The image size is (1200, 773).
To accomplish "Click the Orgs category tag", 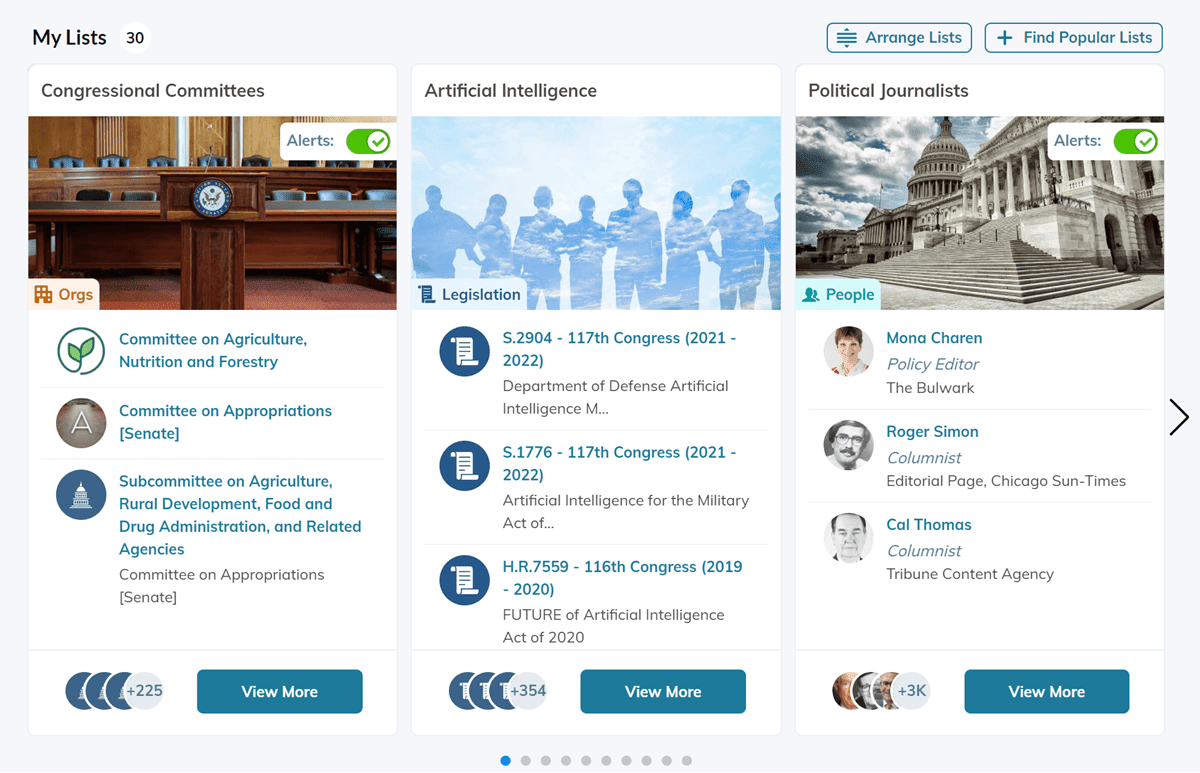I will coord(63,294).
